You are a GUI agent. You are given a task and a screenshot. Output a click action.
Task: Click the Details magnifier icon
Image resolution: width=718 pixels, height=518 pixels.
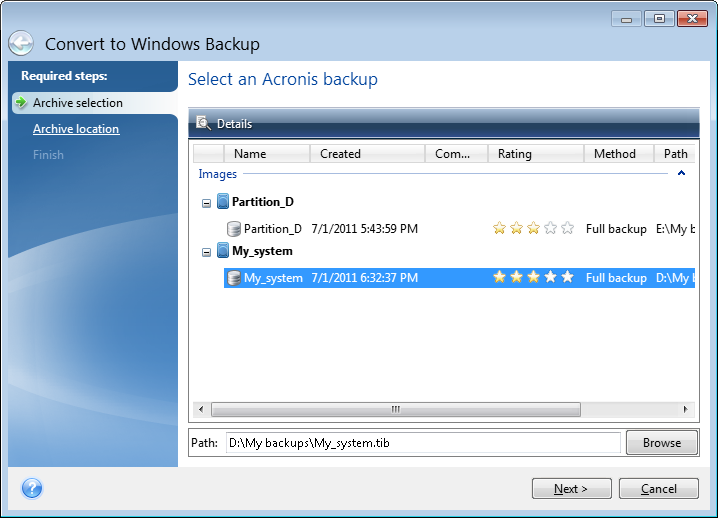(203, 123)
